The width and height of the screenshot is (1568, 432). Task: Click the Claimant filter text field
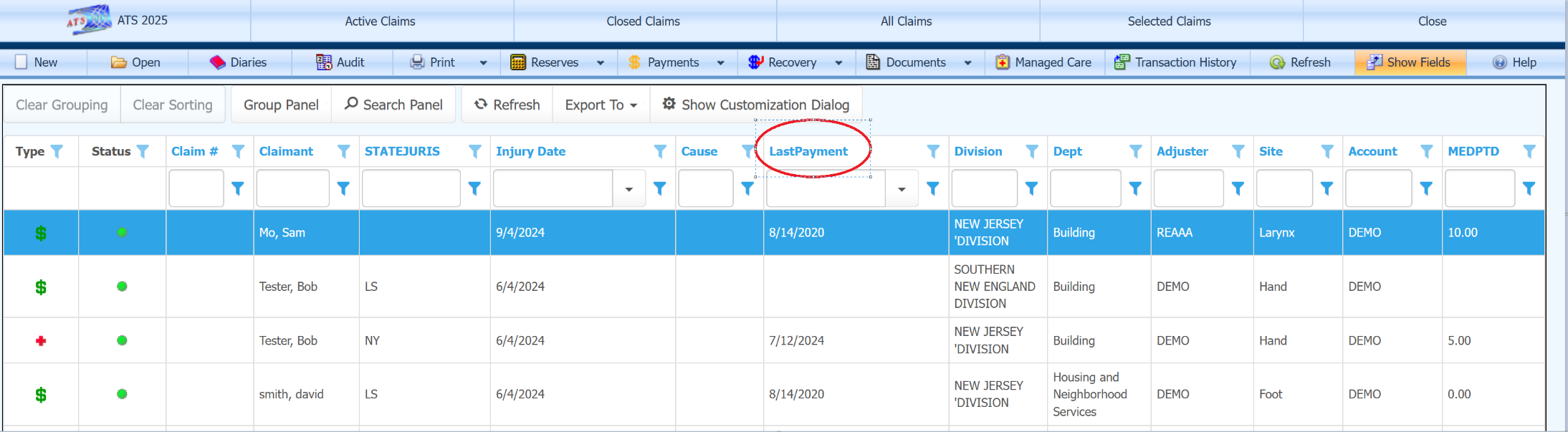[292, 188]
